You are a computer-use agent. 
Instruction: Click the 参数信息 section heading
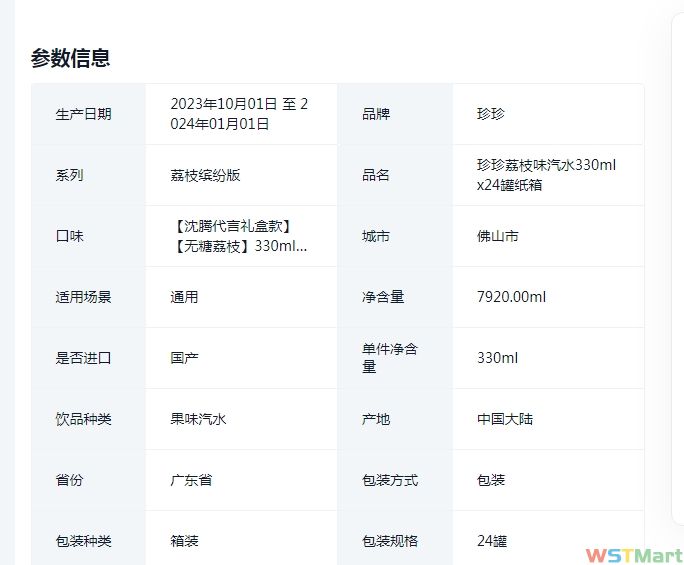coord(70,58)
